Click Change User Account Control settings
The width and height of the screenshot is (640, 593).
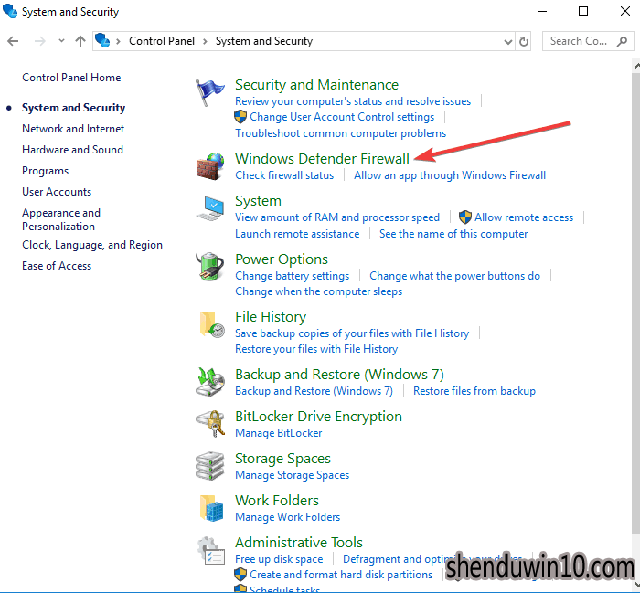point(342,117)
